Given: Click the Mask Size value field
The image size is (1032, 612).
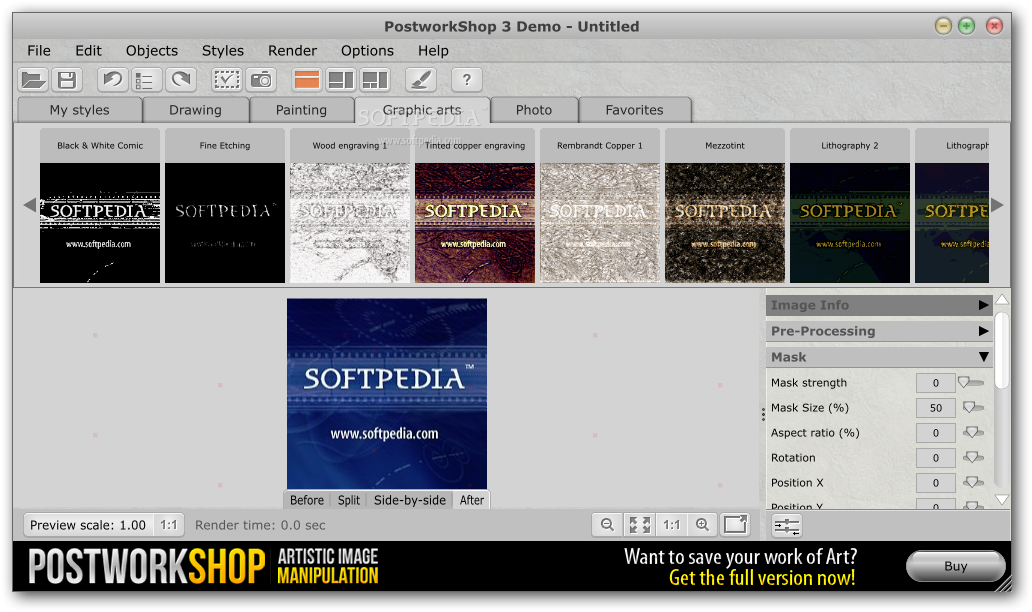Looking at the screenshot, I should coord(935,408).
